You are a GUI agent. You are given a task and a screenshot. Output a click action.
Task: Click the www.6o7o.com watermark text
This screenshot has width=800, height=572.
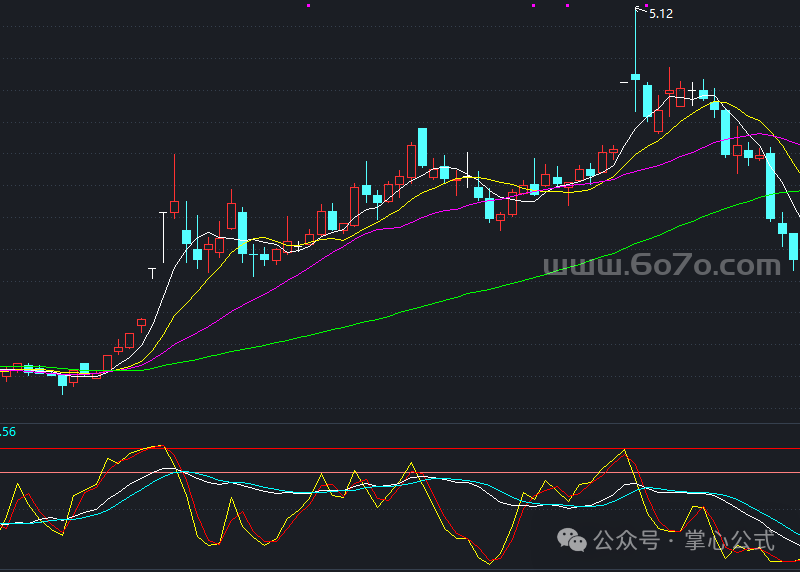[661, 266]
